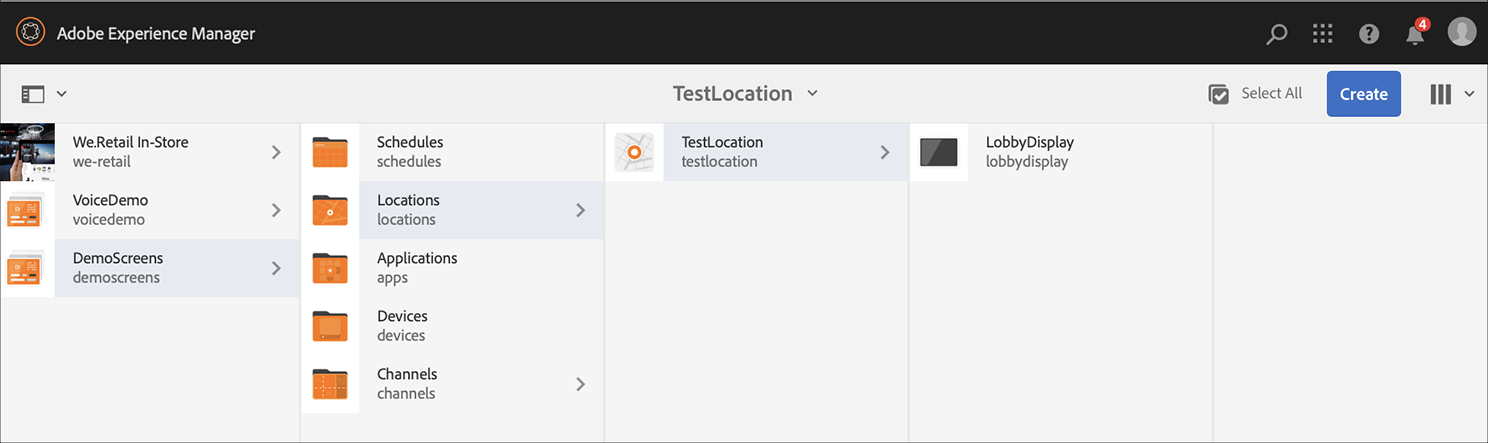Viewport: 1488px width, 443px height.
Task: Check the Select All checkbox
Action: (x=1219, y=94)
